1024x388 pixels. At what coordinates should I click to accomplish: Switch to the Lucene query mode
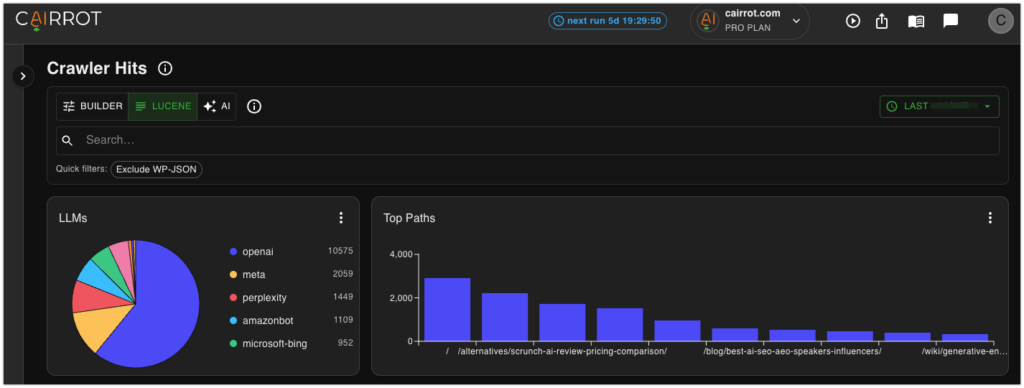(163, 106)
